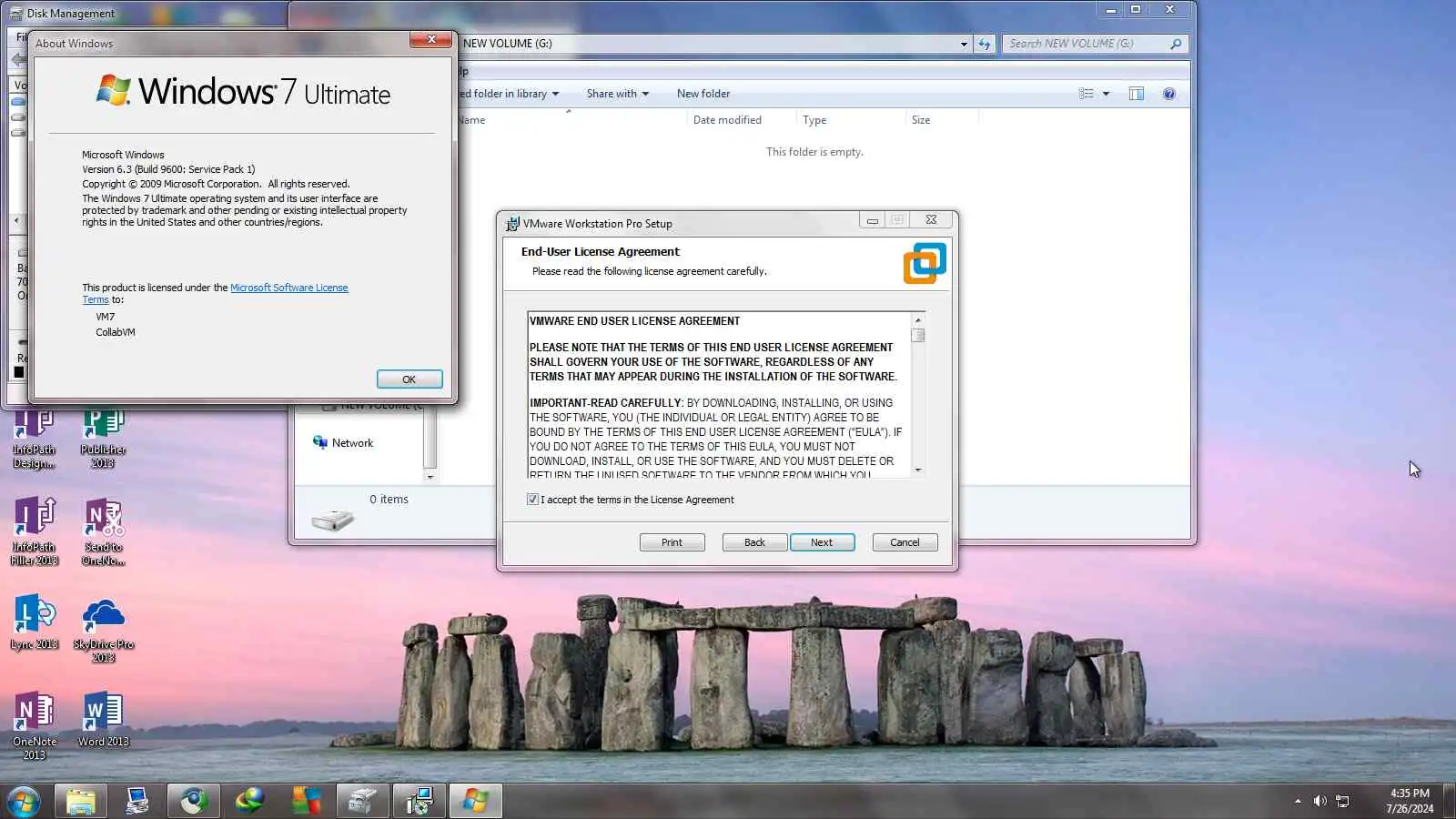Open the Windows Start menu orb
Image resolution: width=1456 pixels, height=819 pixels.
tap(23, 802)
